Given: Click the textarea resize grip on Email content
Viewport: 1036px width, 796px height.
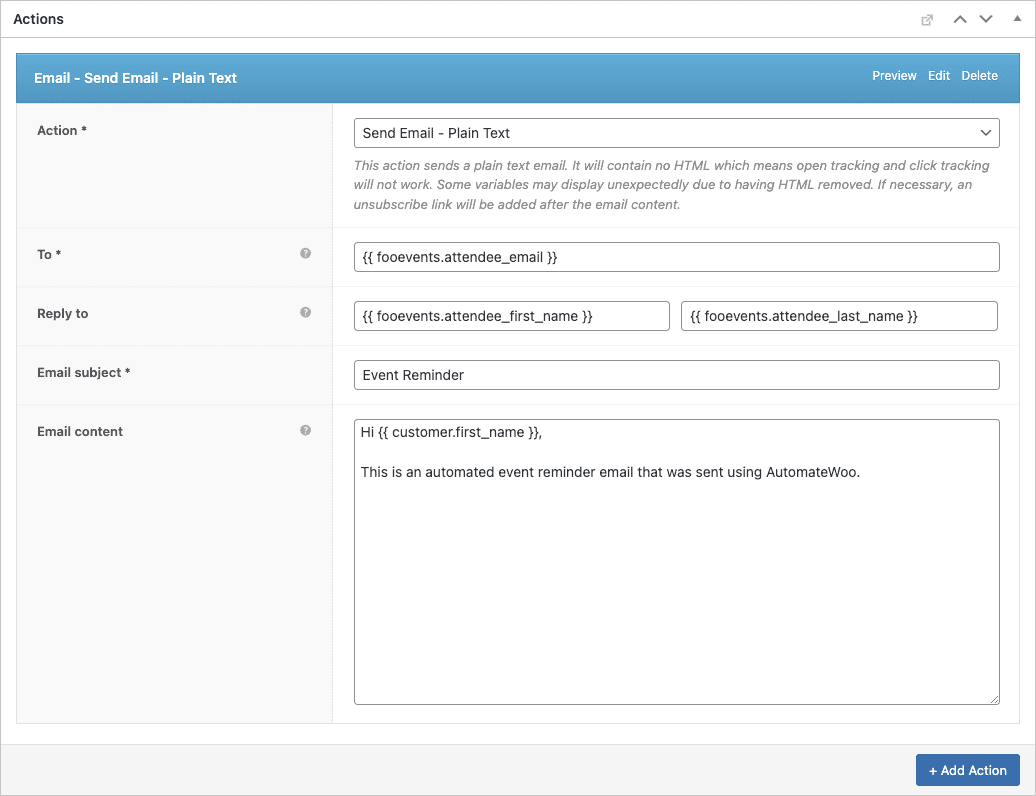Looking at the screenshot, I should click(996, 697).
